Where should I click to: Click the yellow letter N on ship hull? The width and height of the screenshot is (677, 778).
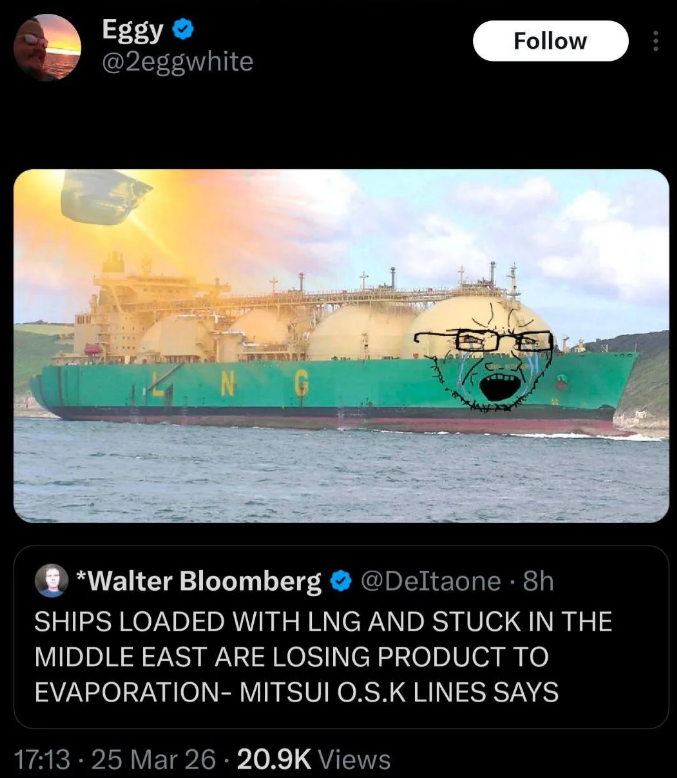(x=227, y=384)
